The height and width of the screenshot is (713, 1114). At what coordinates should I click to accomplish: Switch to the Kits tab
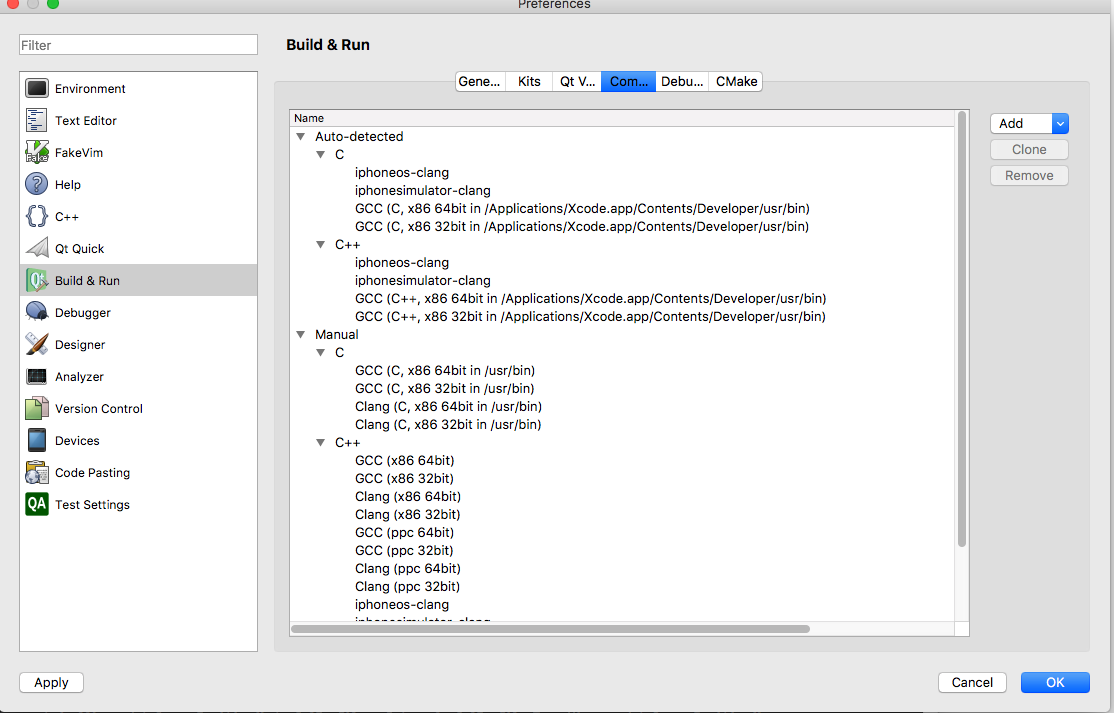pyautogui.click(x=529, y=82)
